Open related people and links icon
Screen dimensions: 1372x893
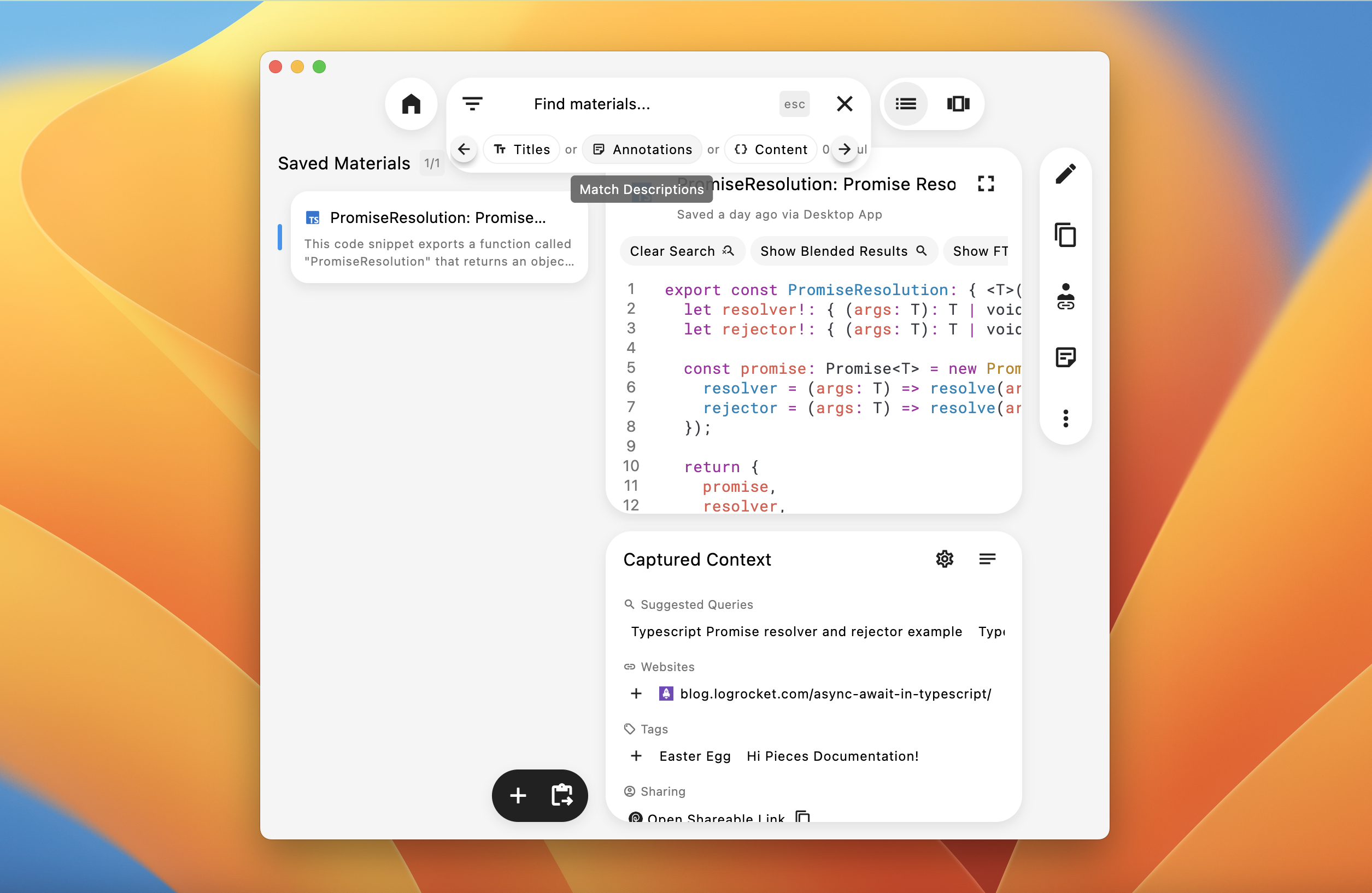1065,296
